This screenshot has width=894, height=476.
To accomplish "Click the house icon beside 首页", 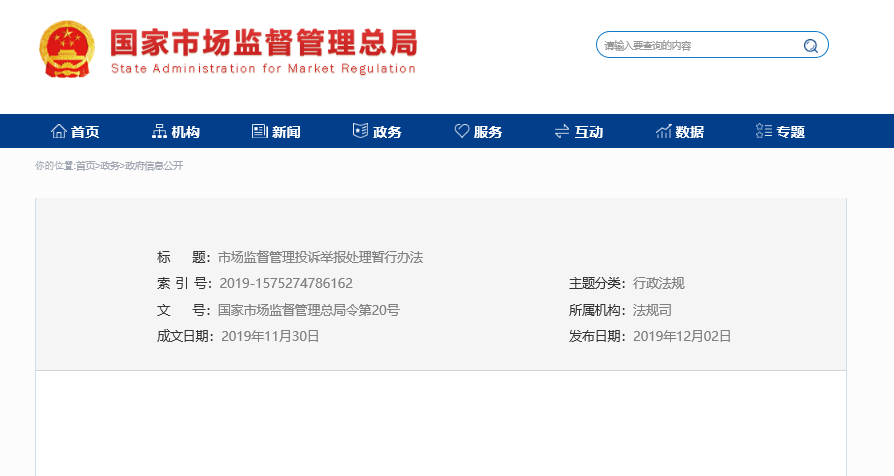I will (x=58, y=131).
